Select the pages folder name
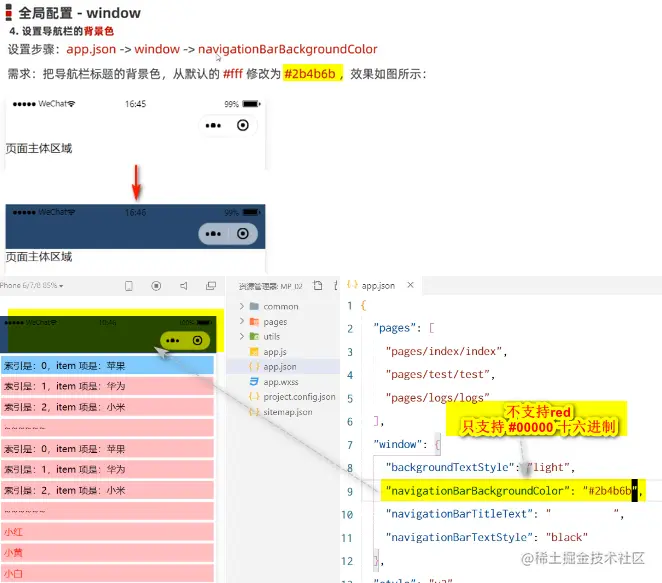The image size is (662, 583). (x=275, y=322)
